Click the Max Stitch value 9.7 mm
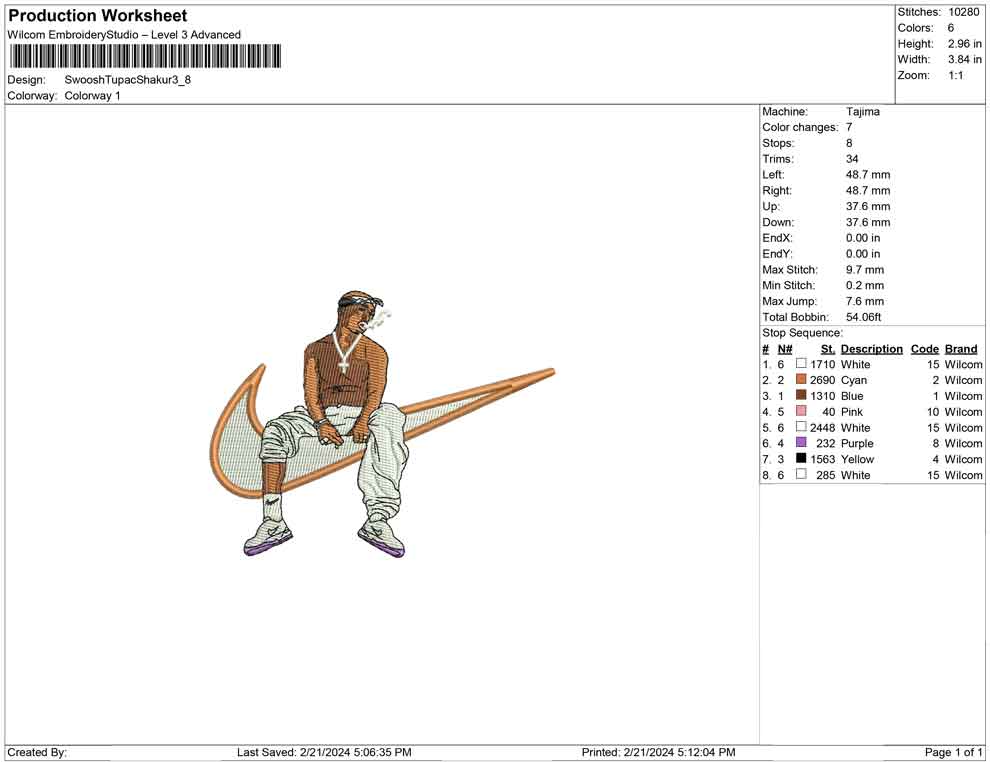This screenshot has width=990, height=762. [x=865, y=270]
